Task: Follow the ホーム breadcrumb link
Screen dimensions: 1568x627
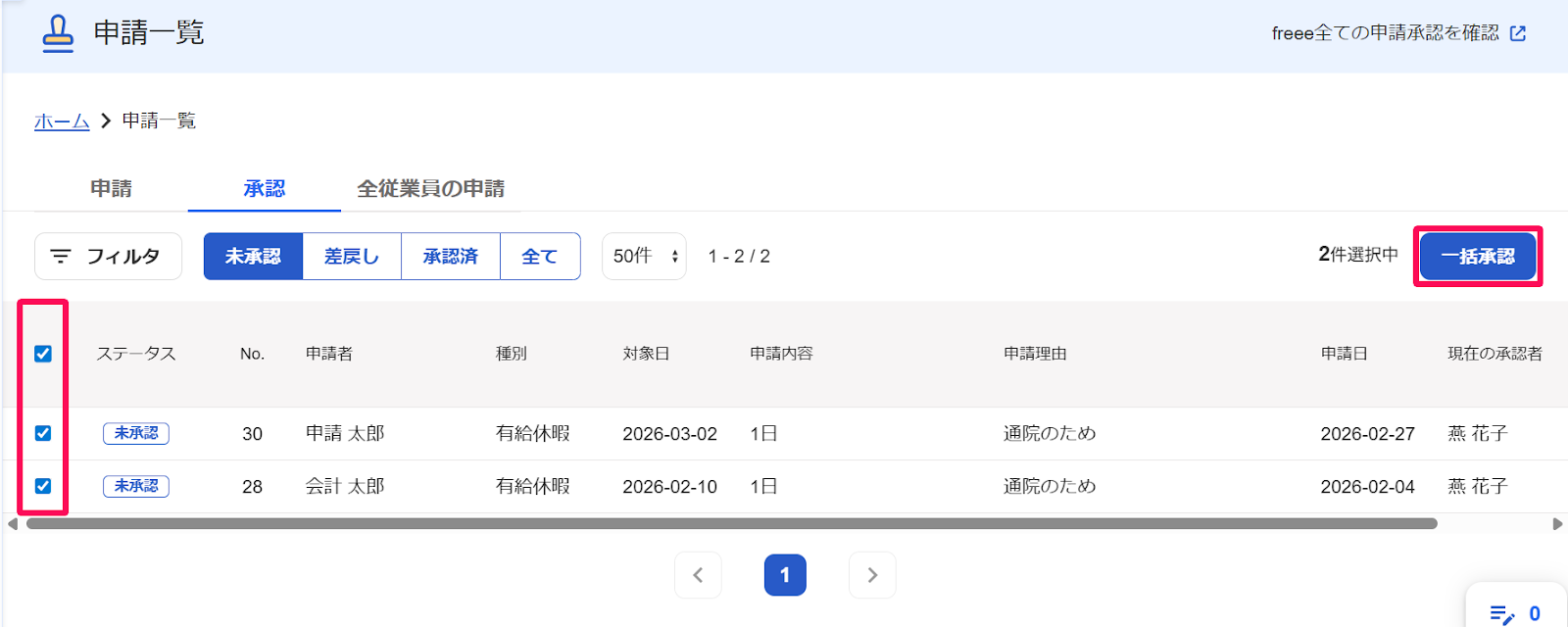Action: pos(62,121)
